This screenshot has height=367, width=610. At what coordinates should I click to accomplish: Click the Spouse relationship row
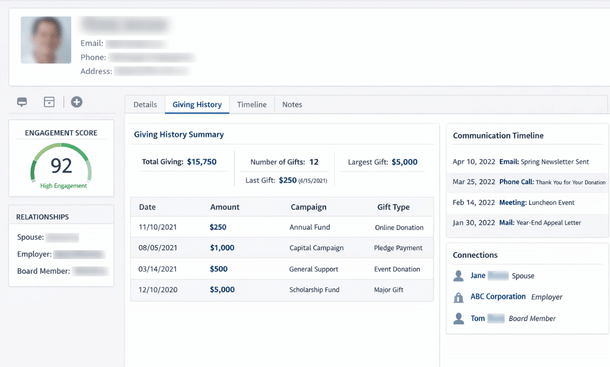pos(48,237)
